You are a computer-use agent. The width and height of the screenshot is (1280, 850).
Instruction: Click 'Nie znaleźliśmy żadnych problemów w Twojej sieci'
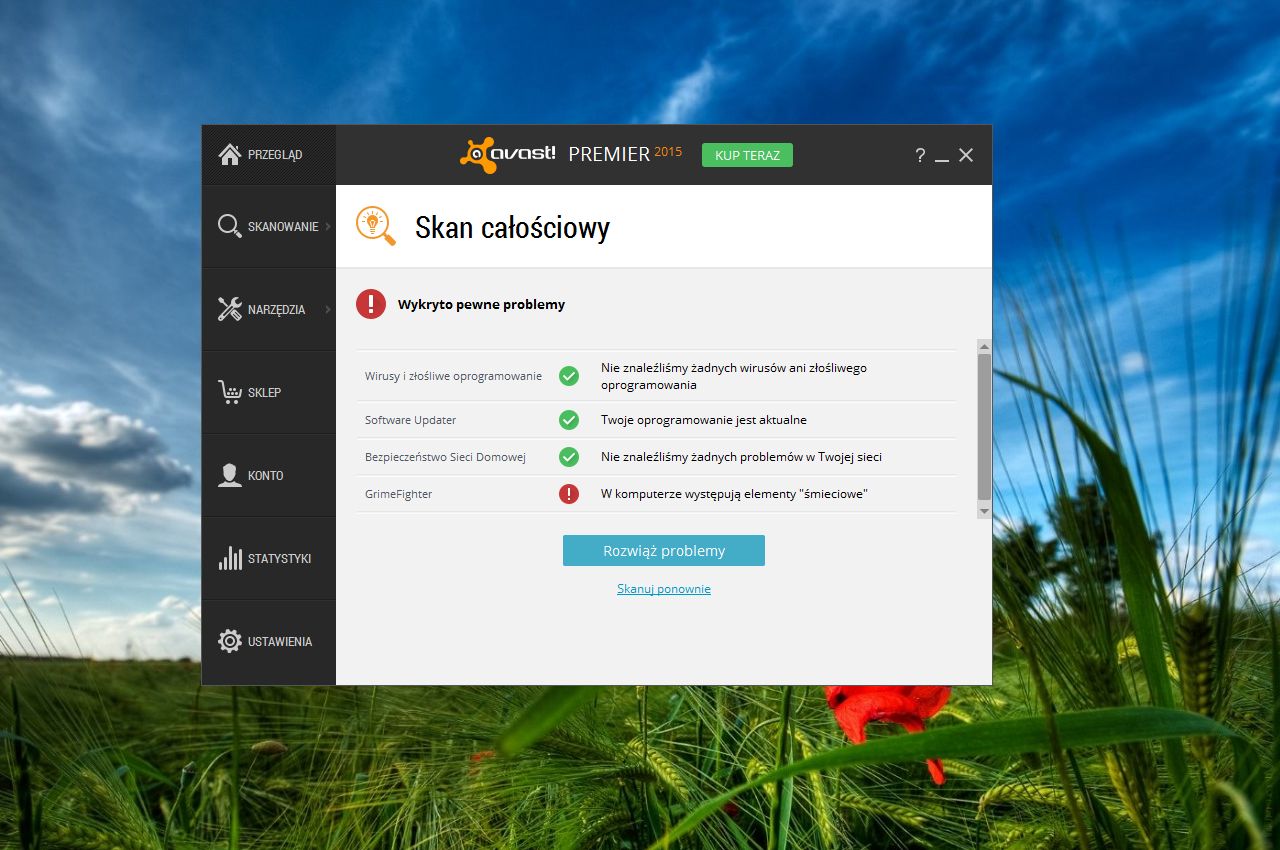[x=741, y=457]
